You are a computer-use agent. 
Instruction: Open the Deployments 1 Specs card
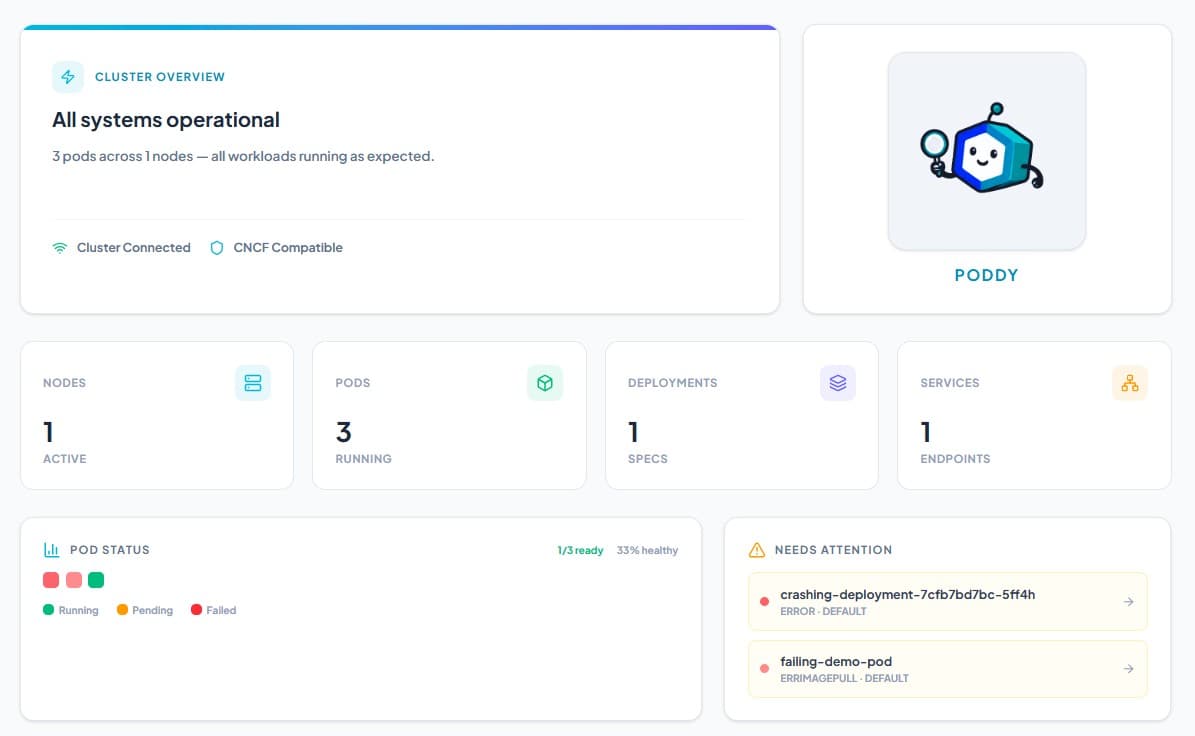742,415
